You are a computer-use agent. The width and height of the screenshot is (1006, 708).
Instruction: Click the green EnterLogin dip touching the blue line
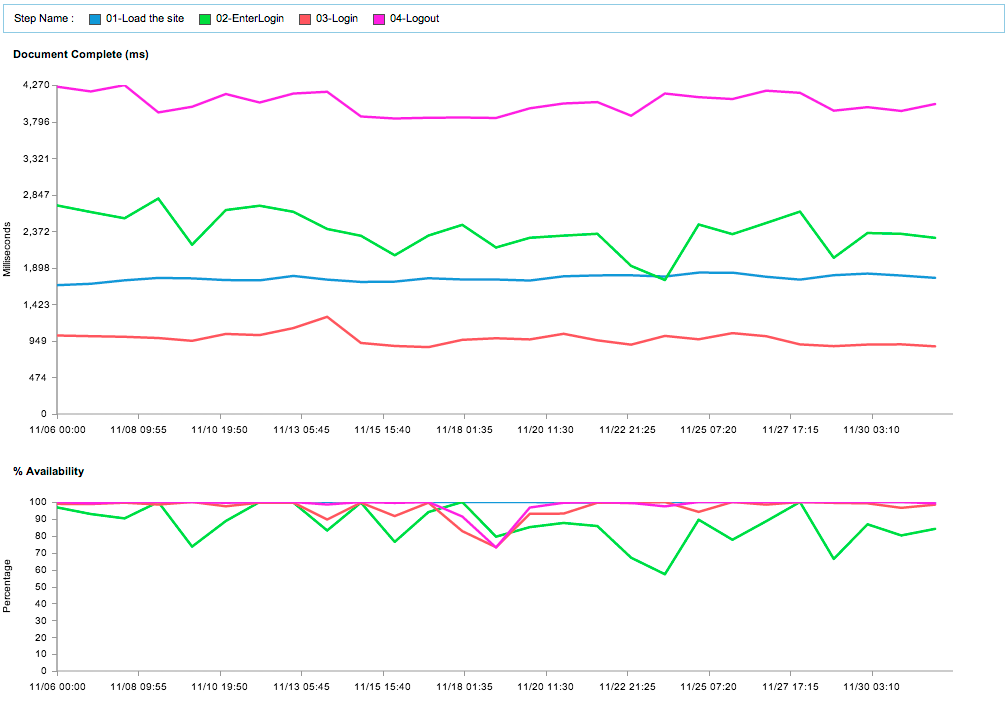coord(665,280)
